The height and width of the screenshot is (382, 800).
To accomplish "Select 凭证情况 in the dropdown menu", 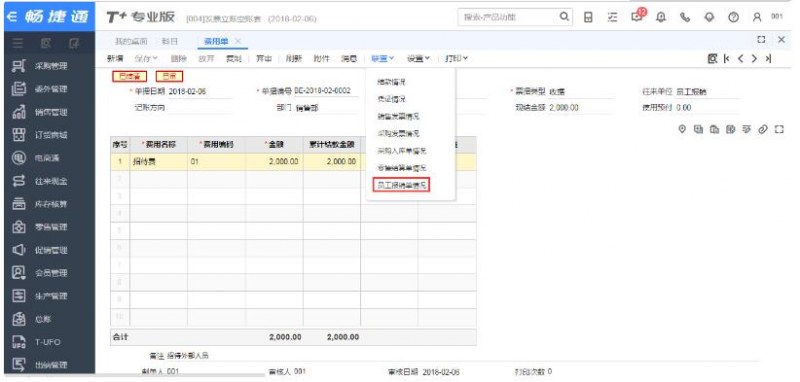I will click(391, 99).
